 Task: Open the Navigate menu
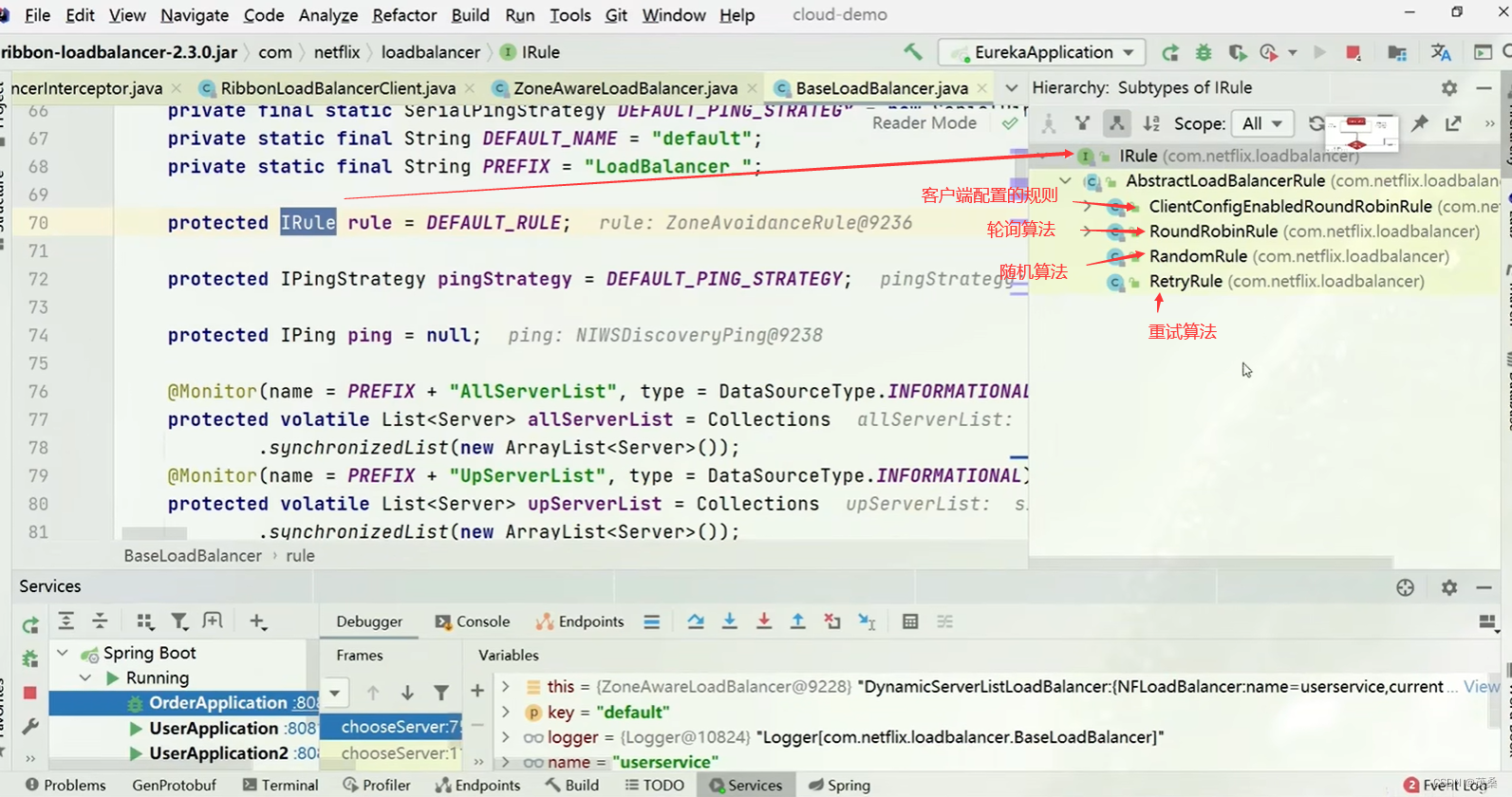tap(195, 15)
